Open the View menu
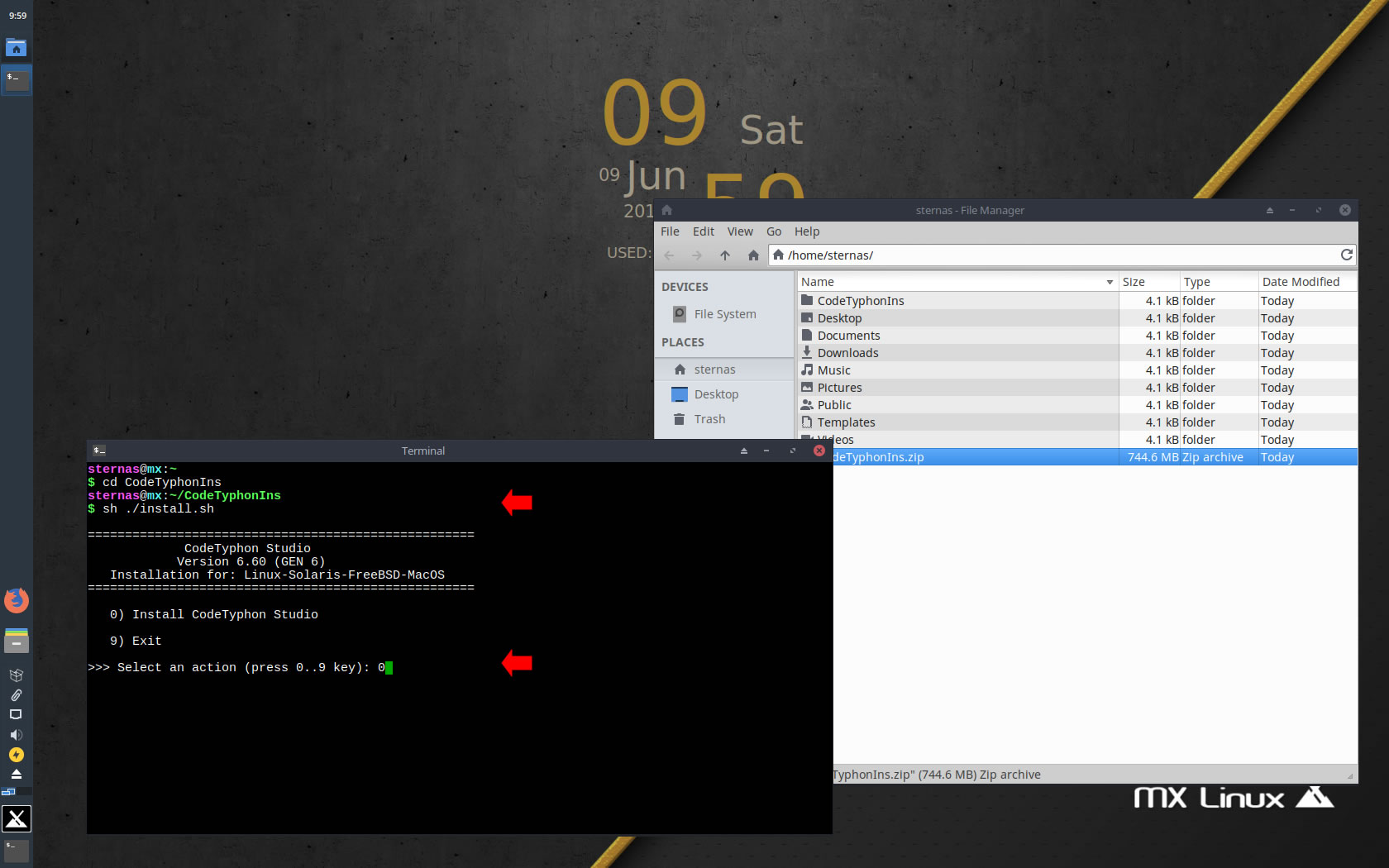The width and height of the screenshot is (1389, 868). [740, 231]
